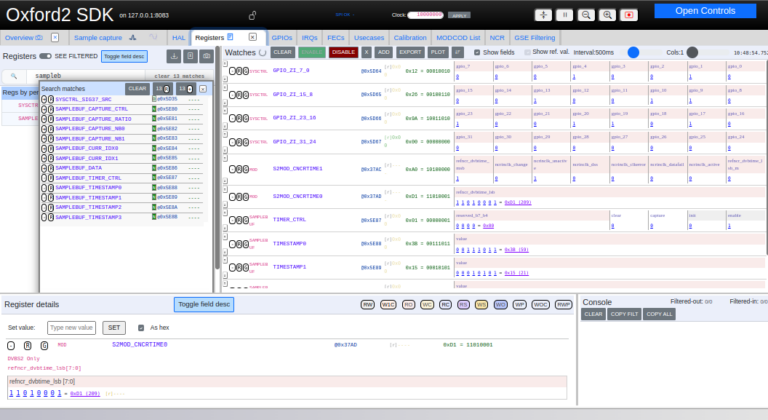768x420 pixels.
Task: Click the blue Interval slider knob
Action: pyautogui.click(x=633, y=51)
